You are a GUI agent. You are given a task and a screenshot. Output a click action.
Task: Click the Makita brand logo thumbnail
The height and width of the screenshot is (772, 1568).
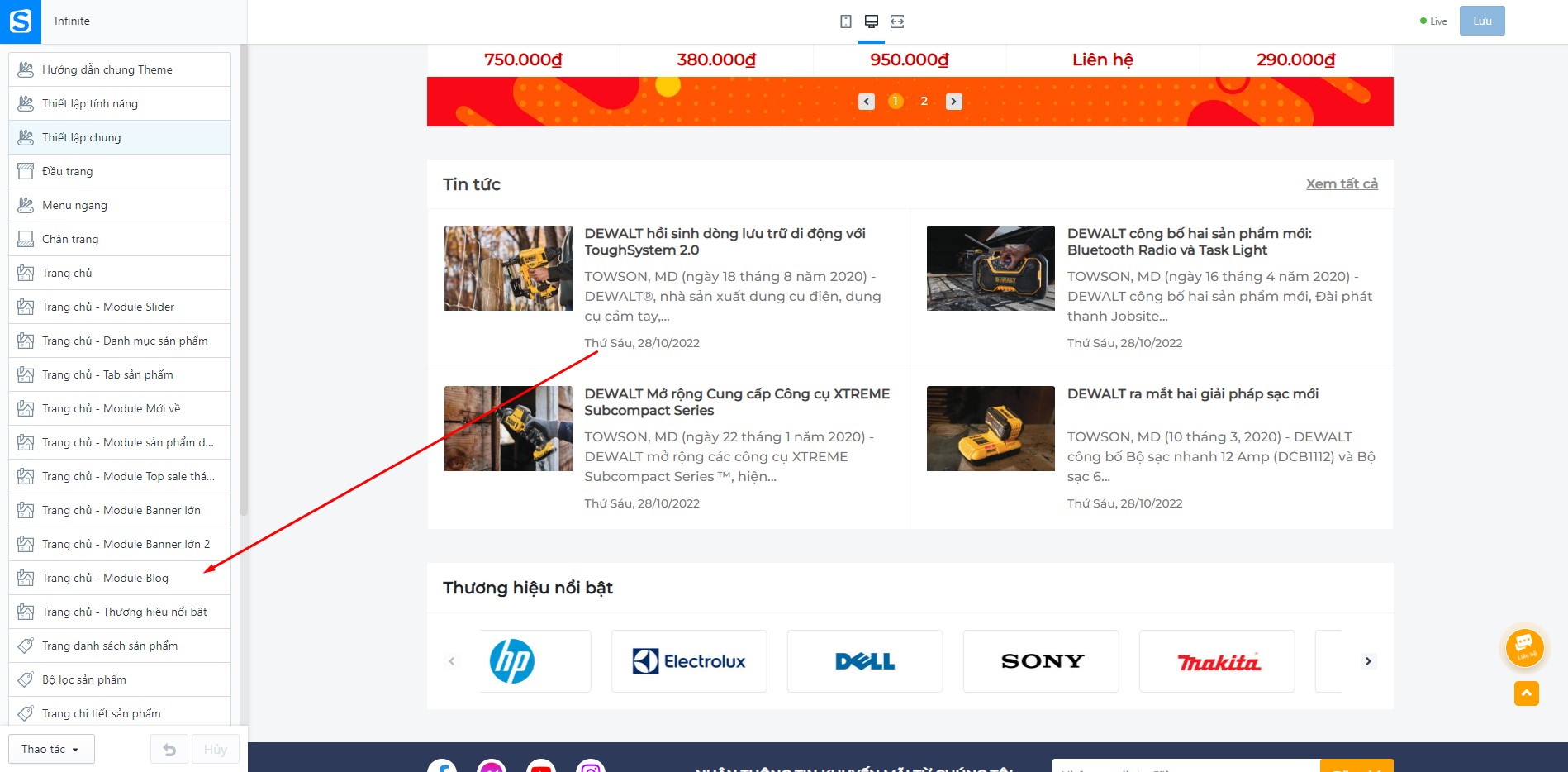[1217, 661]
